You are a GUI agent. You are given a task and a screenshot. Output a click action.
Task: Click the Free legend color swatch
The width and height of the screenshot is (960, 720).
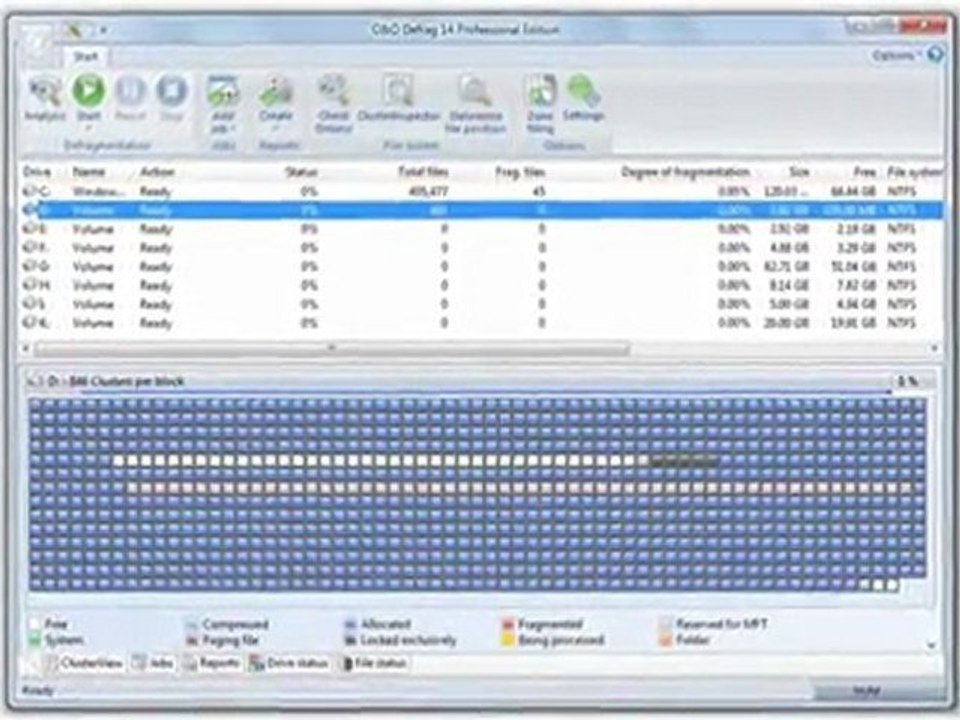pos(35,624)
